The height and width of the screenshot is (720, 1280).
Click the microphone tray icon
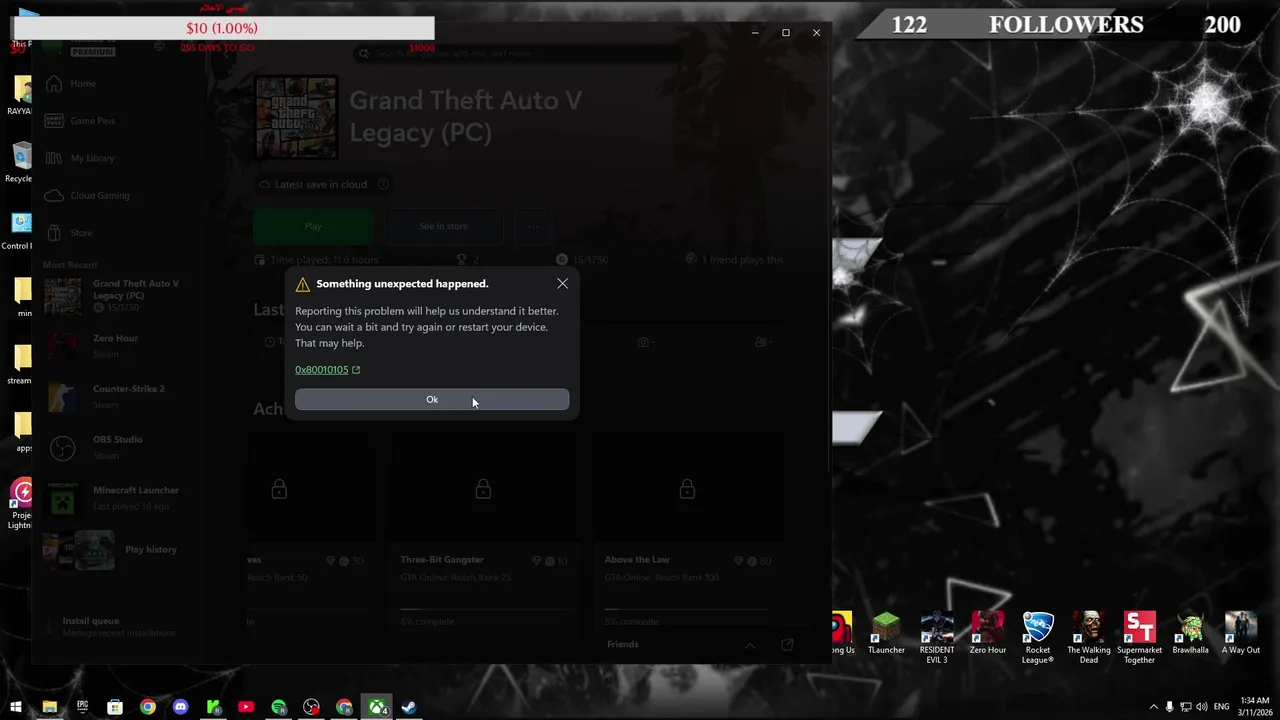pos(1169,707)
